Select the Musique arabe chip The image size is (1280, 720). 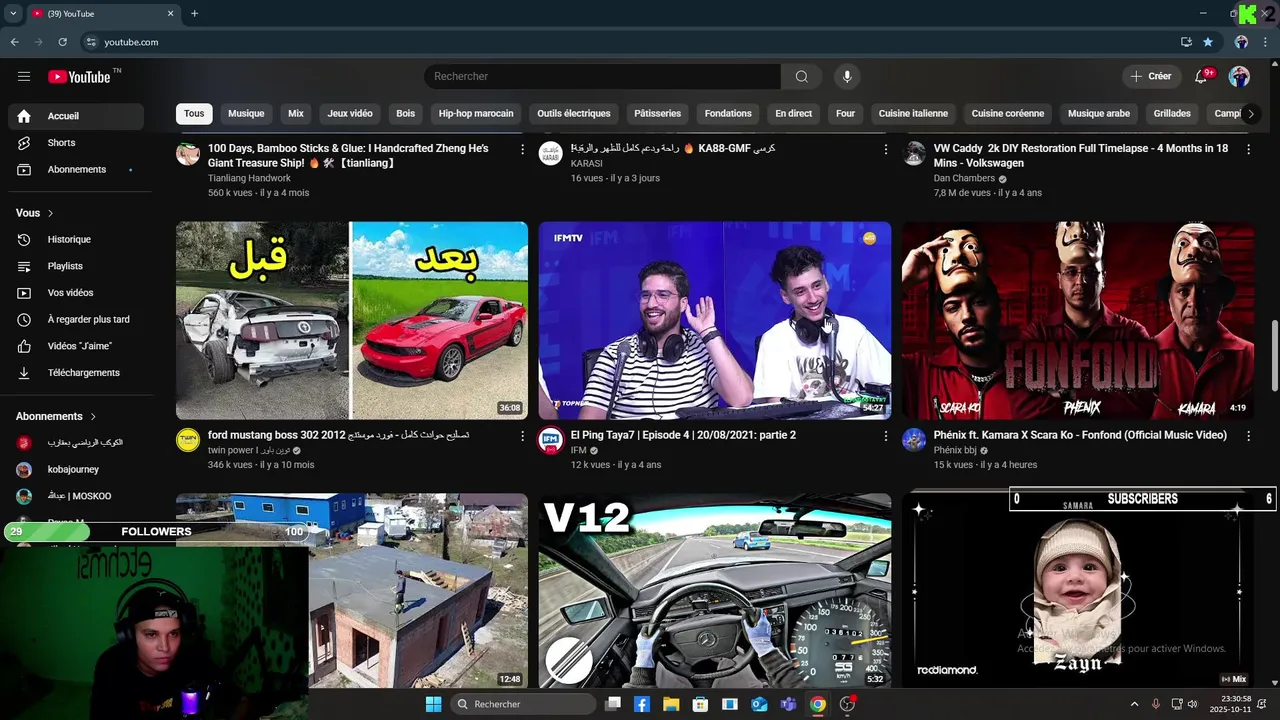[x=1099, y=114]
